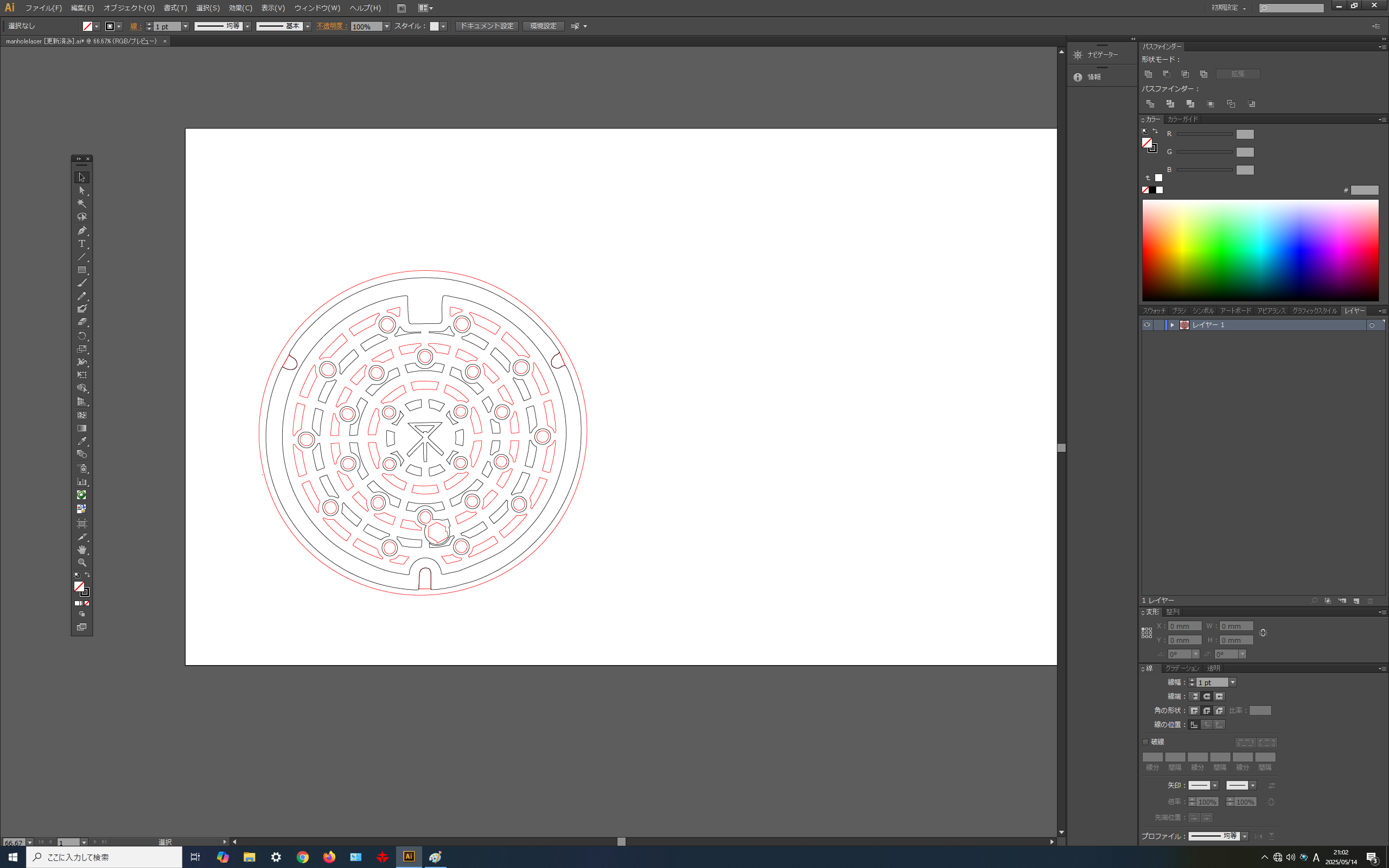Choose the projecting cap option

coord(1219,697)
